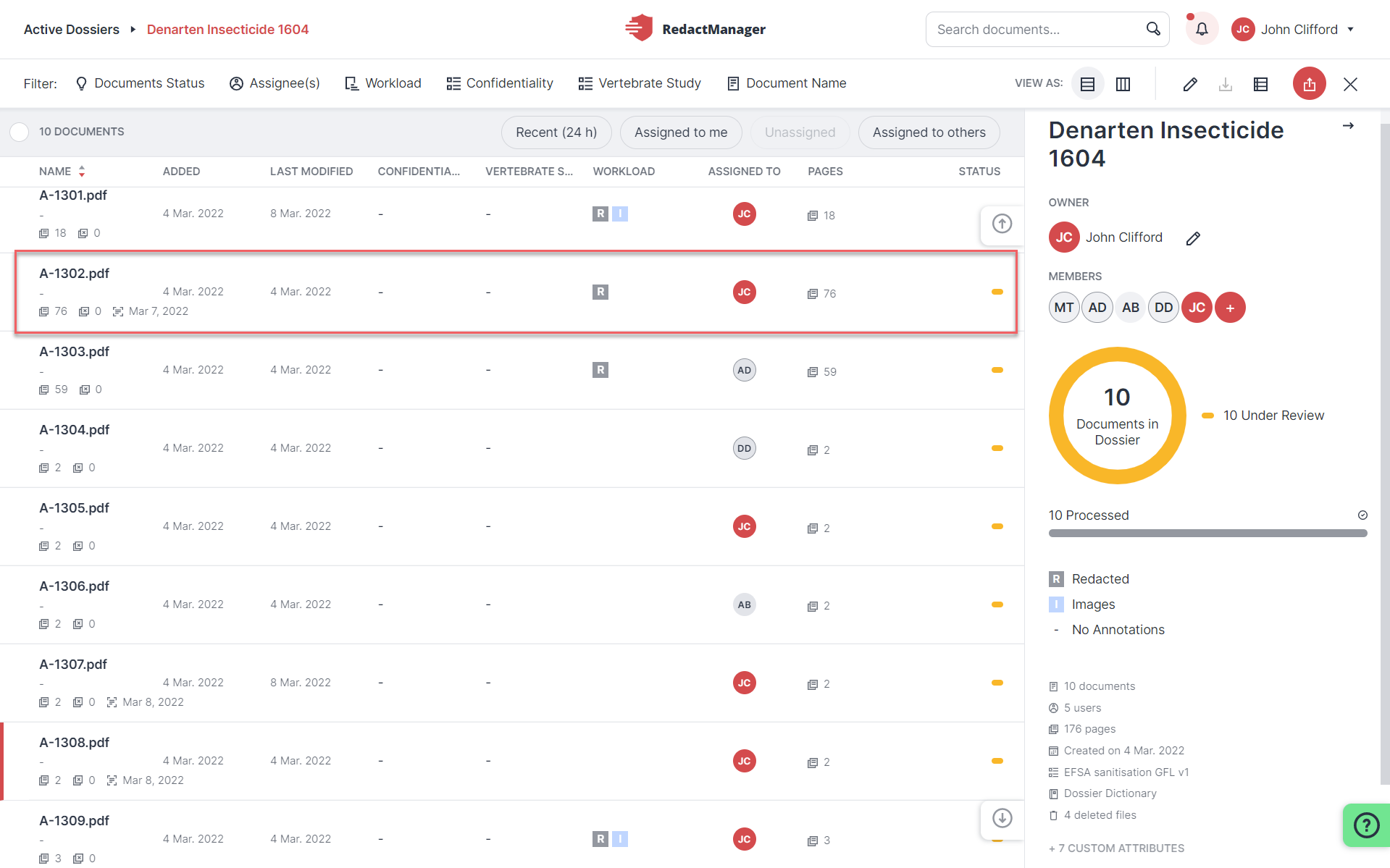Open the Workload filter dropdown
This screenshot has height=868, width=1390.
point(383,83)
